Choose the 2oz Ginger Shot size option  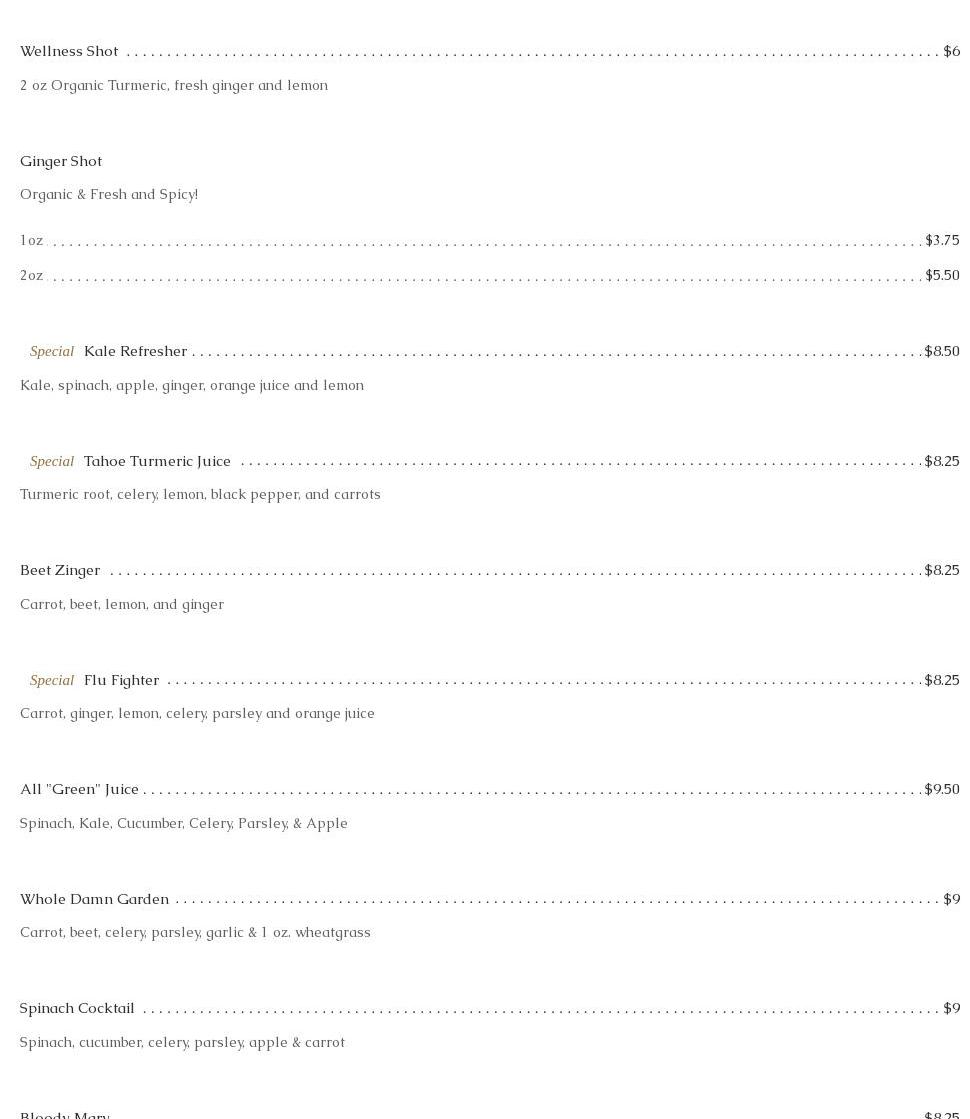tap(32, 275)
